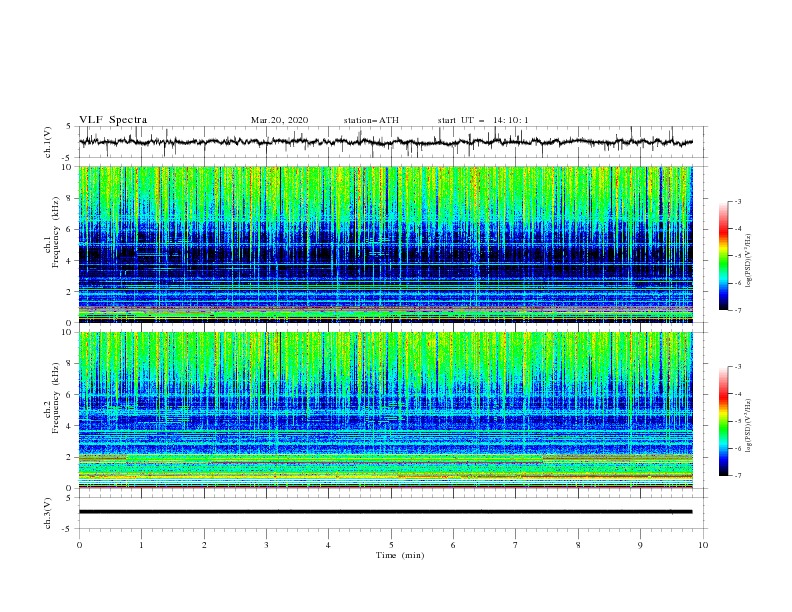Click the '-3' label on upper colorbar
The height and width of the screenshot is (612, 792).
point(737,201)
